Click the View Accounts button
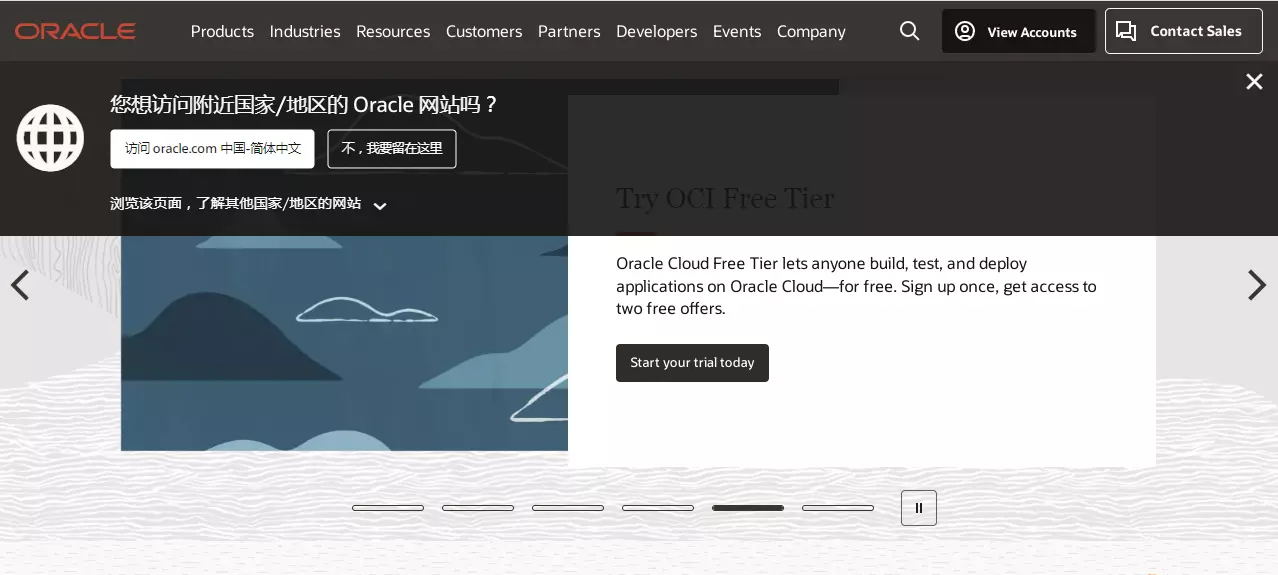Image resolution: width=1278 pixels, height=575 pixels. (1018, 31)
